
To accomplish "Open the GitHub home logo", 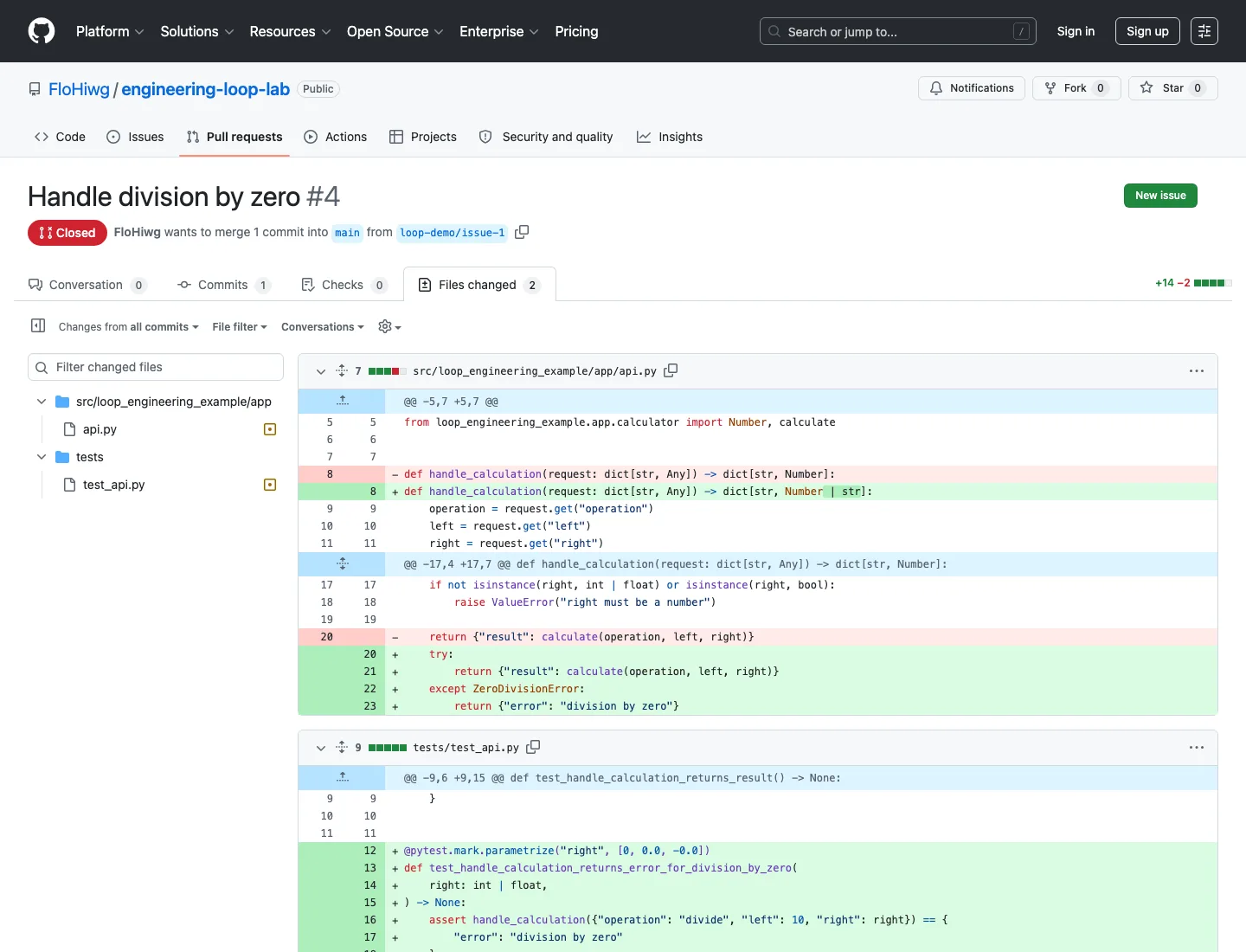I will tap(42, 31).
